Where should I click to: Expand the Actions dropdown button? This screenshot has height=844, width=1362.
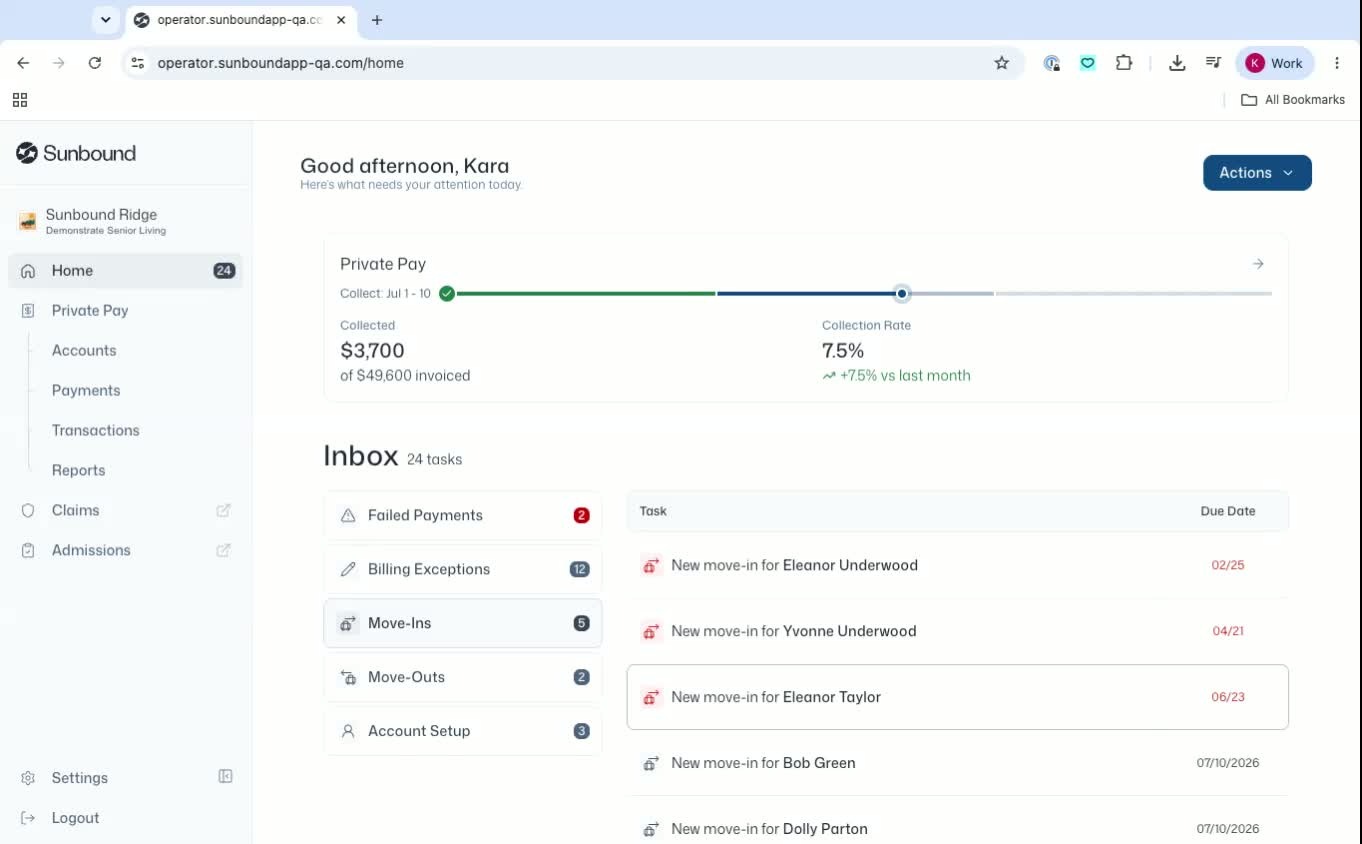1257,173
